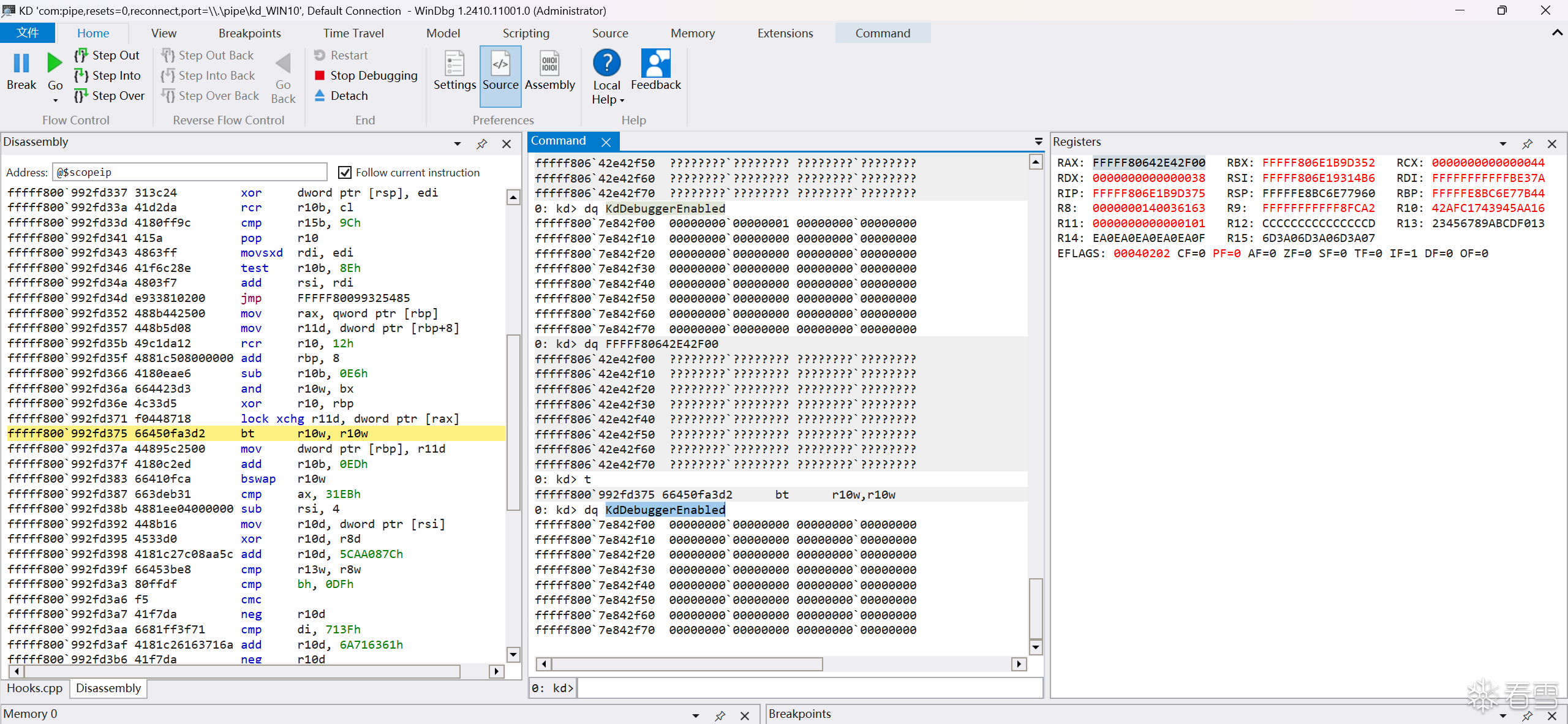
Task: Open the Breakpoints ribbon tab
Action: coord(249,33)
